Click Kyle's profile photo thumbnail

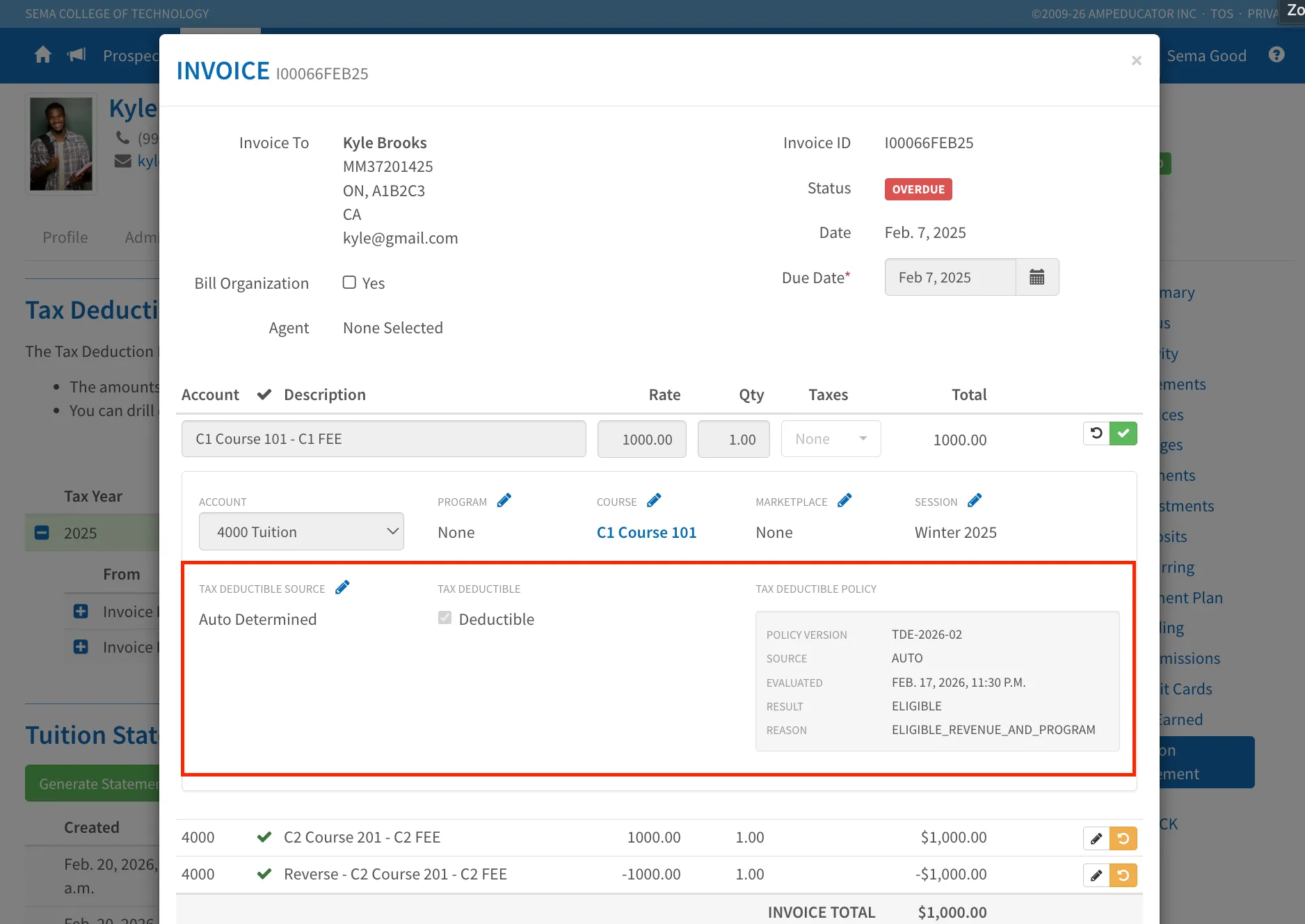(x=61, y=143)
